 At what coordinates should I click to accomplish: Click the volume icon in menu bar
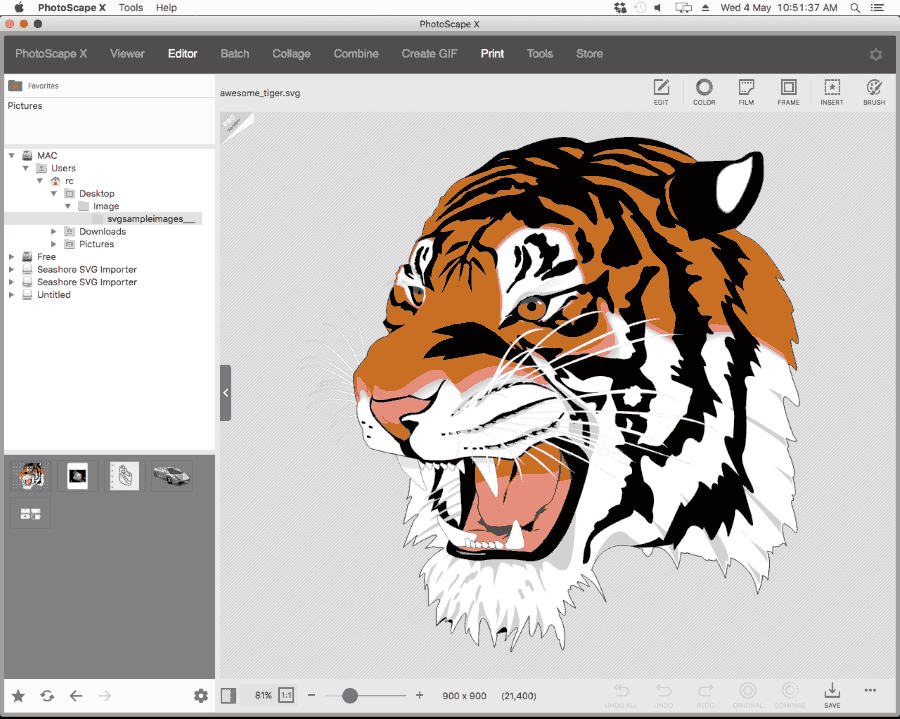point(658,7)
